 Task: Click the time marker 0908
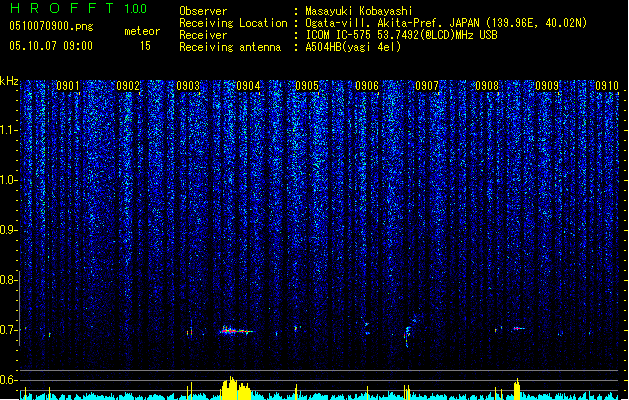click(487, 86)
